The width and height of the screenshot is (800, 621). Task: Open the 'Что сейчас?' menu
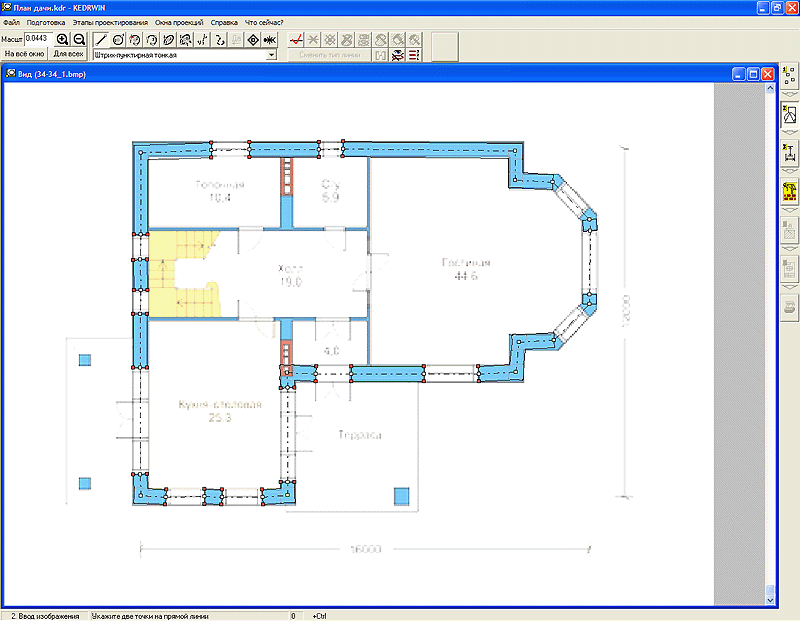pyautogui.click(x=264, y=22)
